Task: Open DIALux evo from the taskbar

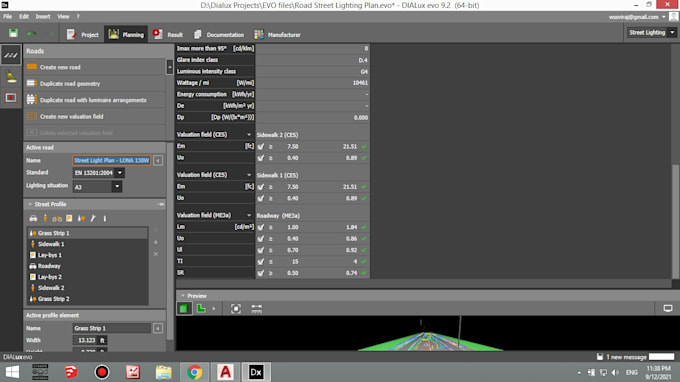Action: click(256, 372)
